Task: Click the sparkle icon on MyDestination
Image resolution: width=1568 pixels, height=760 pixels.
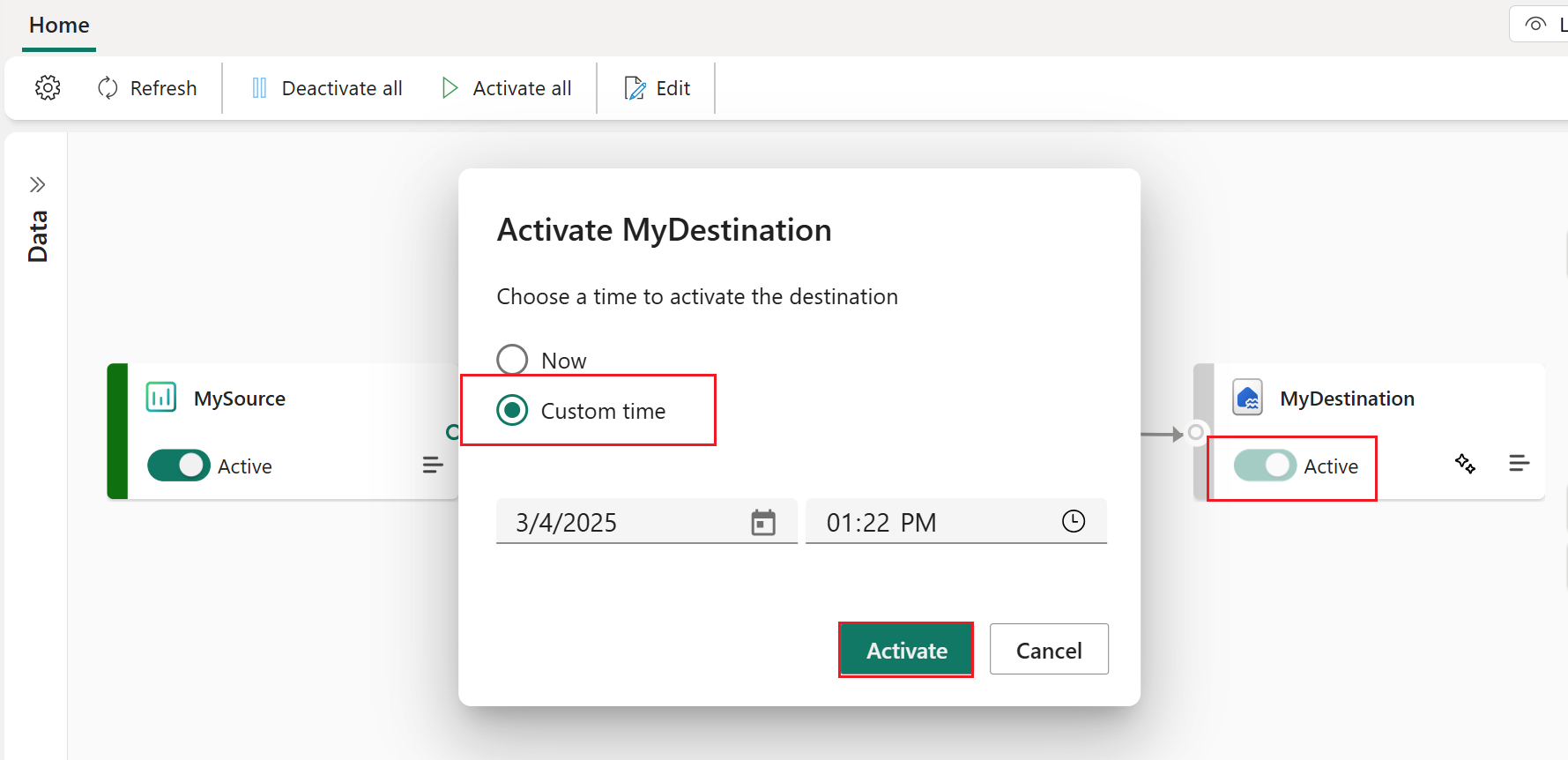Action: (x=1465, y=464)
